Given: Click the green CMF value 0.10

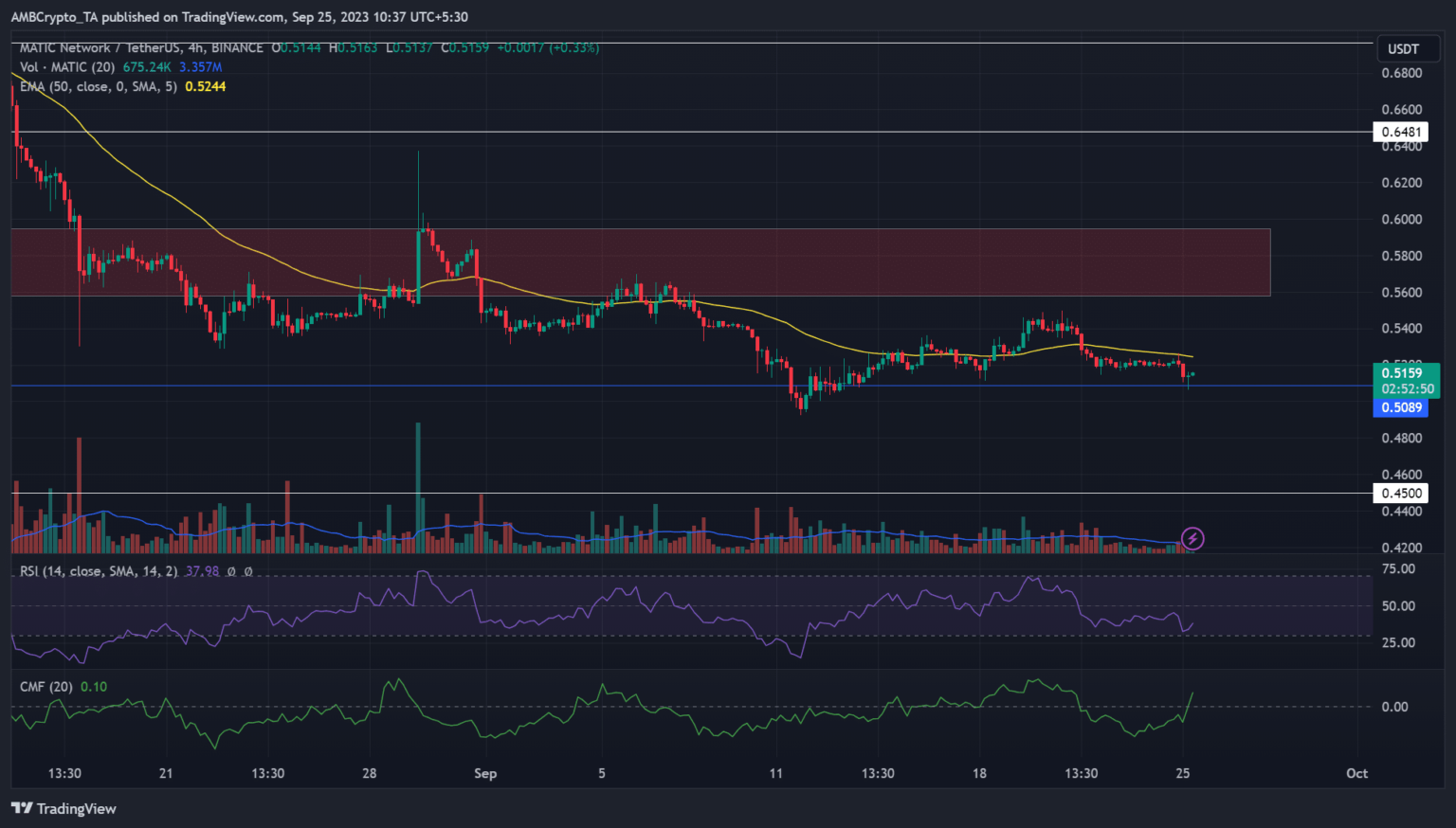Looking at the screenshot, I should pyautogui.click(x=94, y=687).
